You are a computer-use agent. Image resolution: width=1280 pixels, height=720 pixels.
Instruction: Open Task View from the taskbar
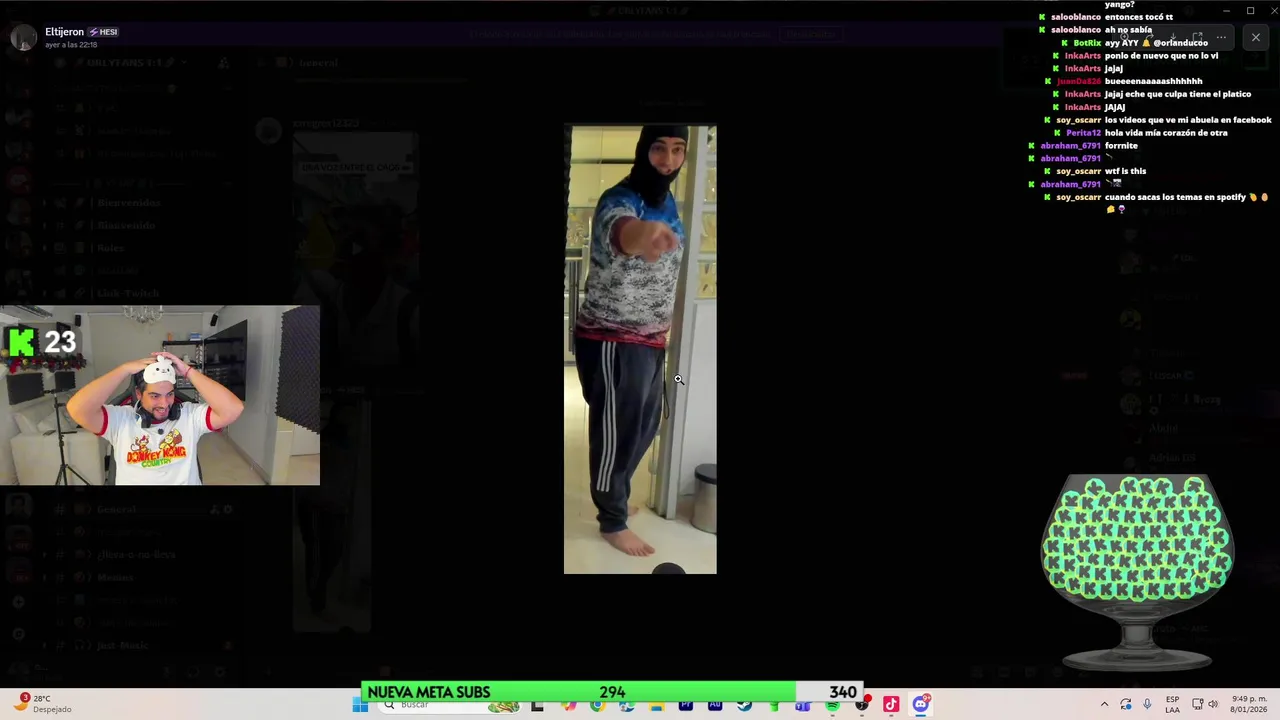pyautogui.click(x=537, y=705)
